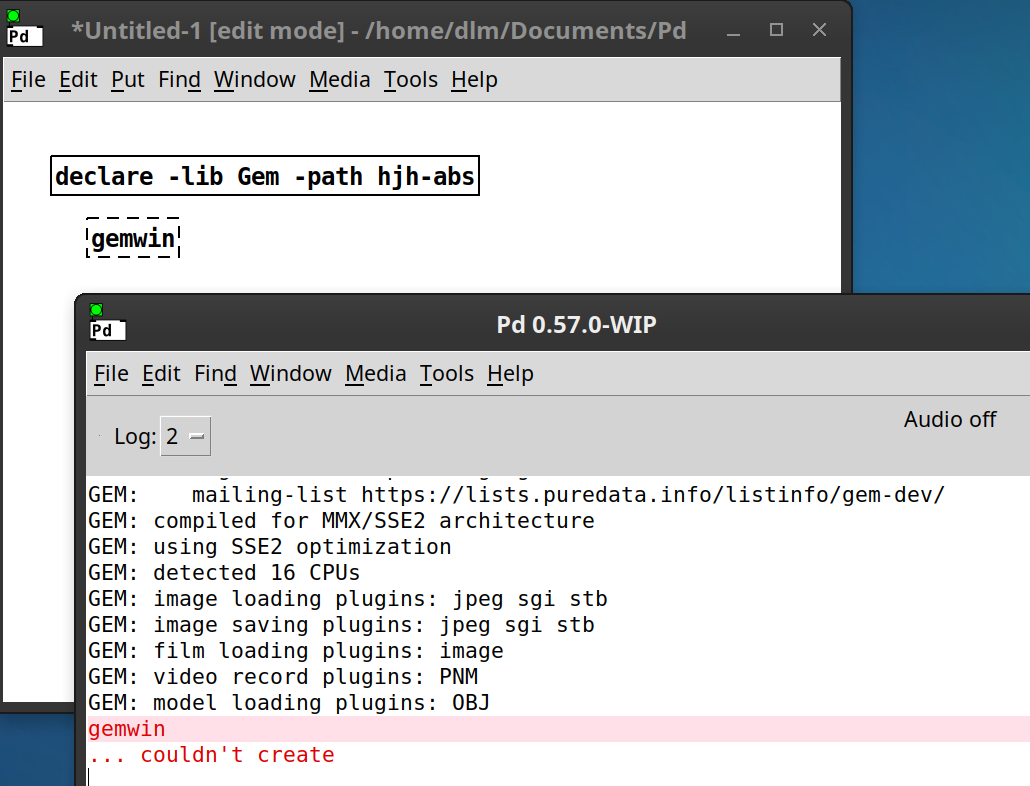Click 'GEM: image loading plugins' console line
1030x786 pixels.
(348, 599)
